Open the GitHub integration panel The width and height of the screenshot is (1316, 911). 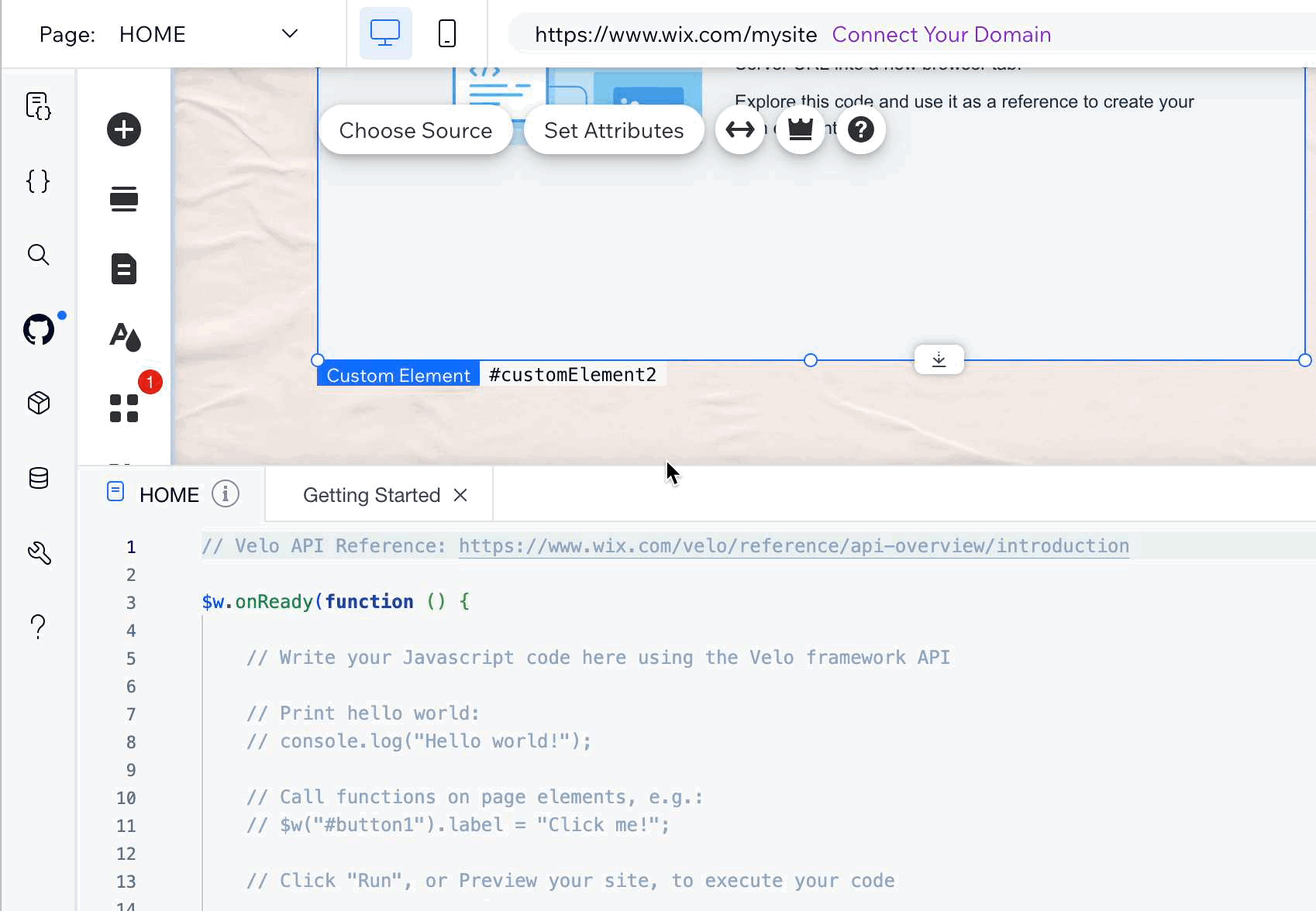(39, 329)
